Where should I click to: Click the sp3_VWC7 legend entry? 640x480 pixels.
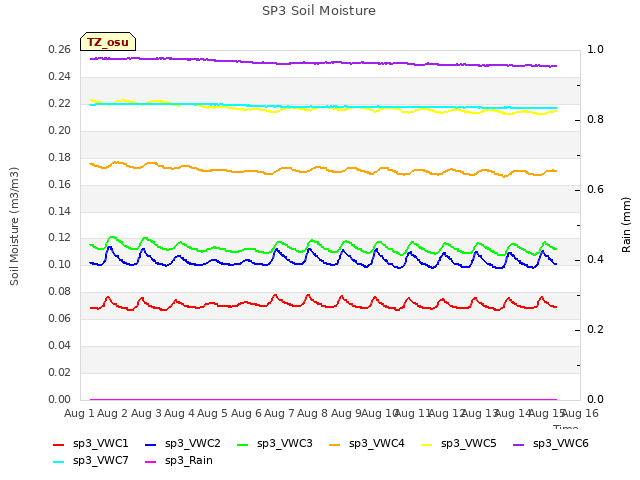click(91, 461)
